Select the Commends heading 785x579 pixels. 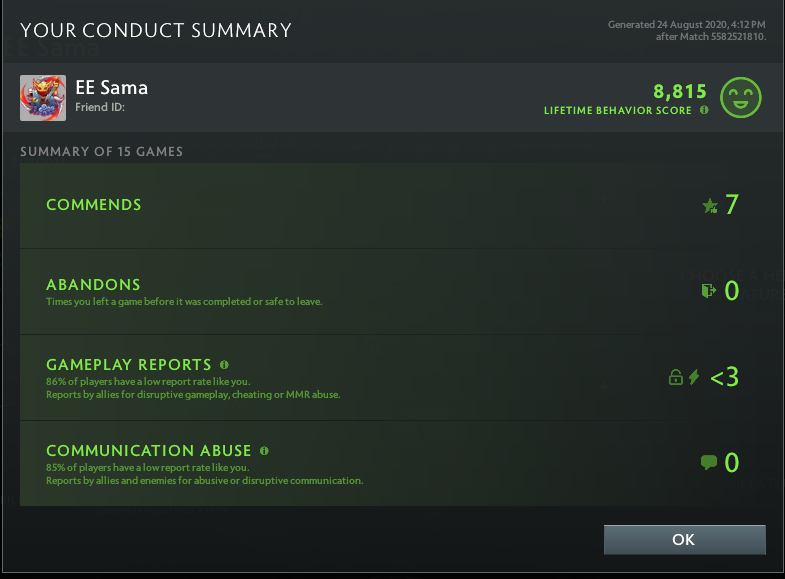point(94,205)
